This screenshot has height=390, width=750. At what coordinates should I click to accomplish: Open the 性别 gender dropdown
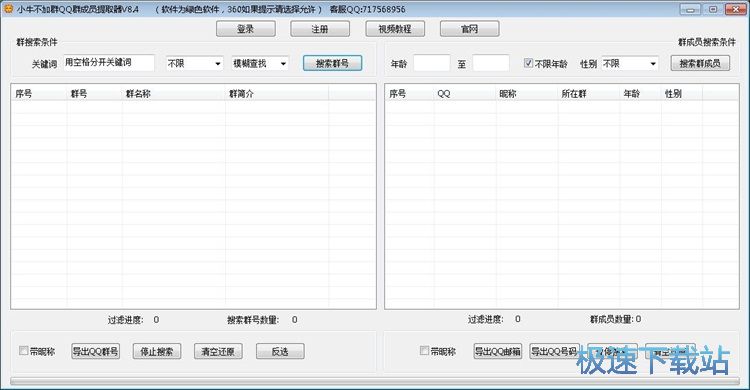point(629,63)
